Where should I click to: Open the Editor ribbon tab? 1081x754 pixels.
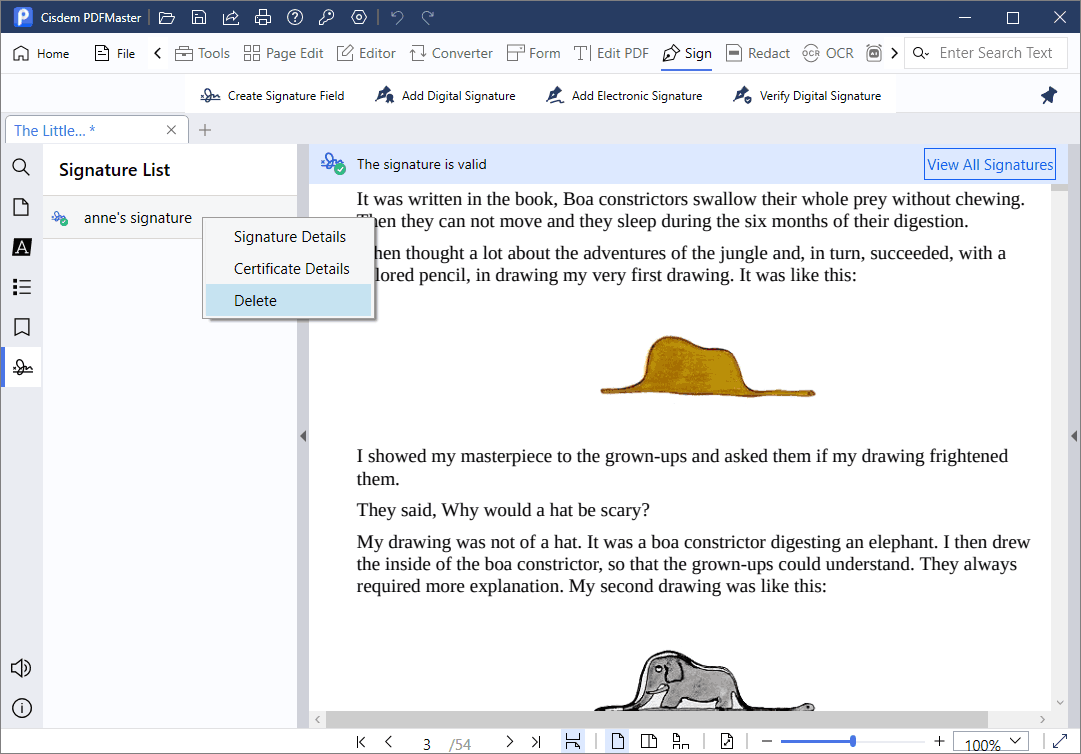(366, 53)
